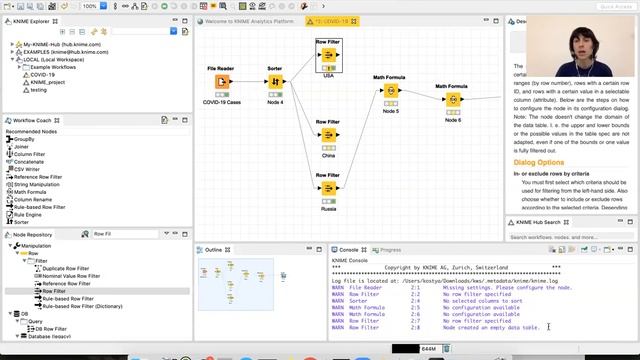
Task: Click the Node Repository search field
Action: tap(125, 234)
